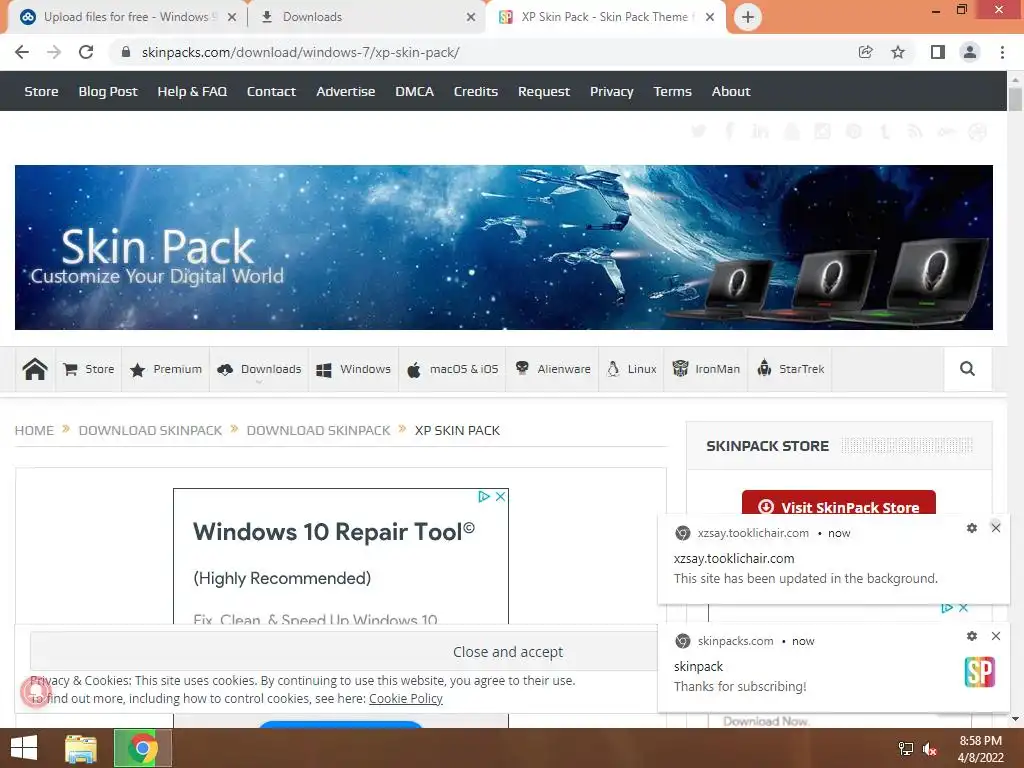Image resolution: width=1024 pixels, height=768 pixels.
Task: Open the Windows category
Action: coord(353,369)
